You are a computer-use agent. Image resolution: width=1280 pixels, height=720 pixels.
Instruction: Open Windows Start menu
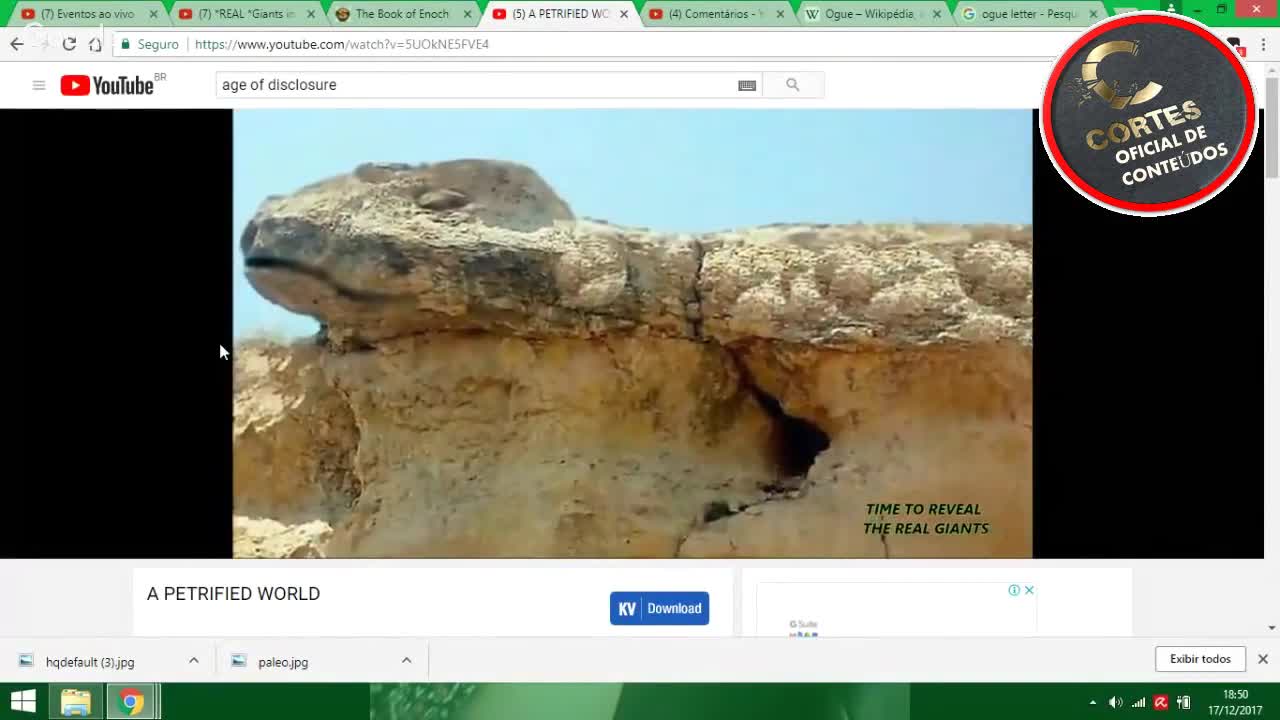(23, 702)
